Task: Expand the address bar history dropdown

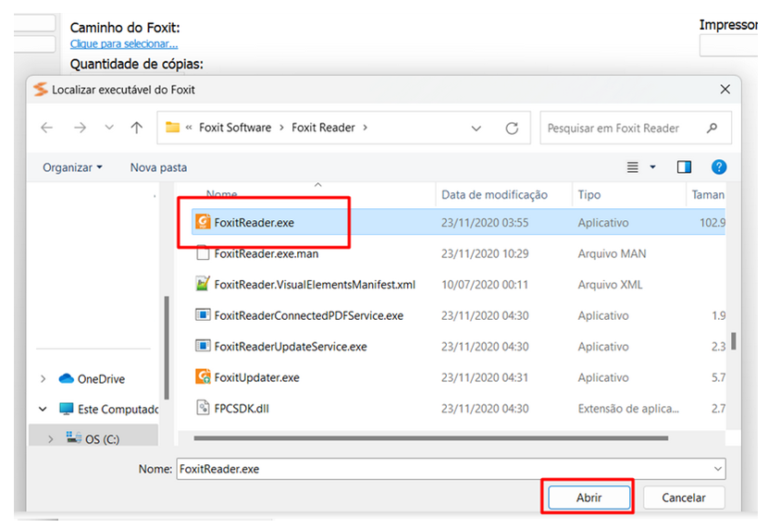Action: 476,128
